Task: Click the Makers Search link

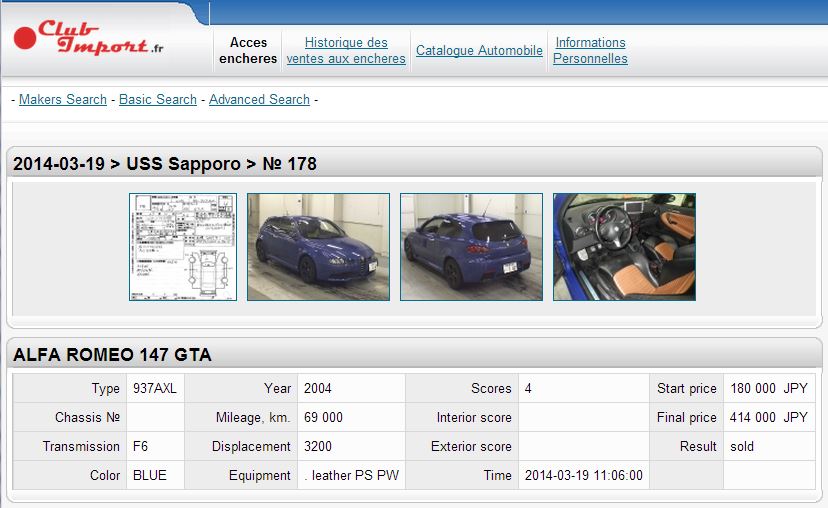Action: (63, 99)
